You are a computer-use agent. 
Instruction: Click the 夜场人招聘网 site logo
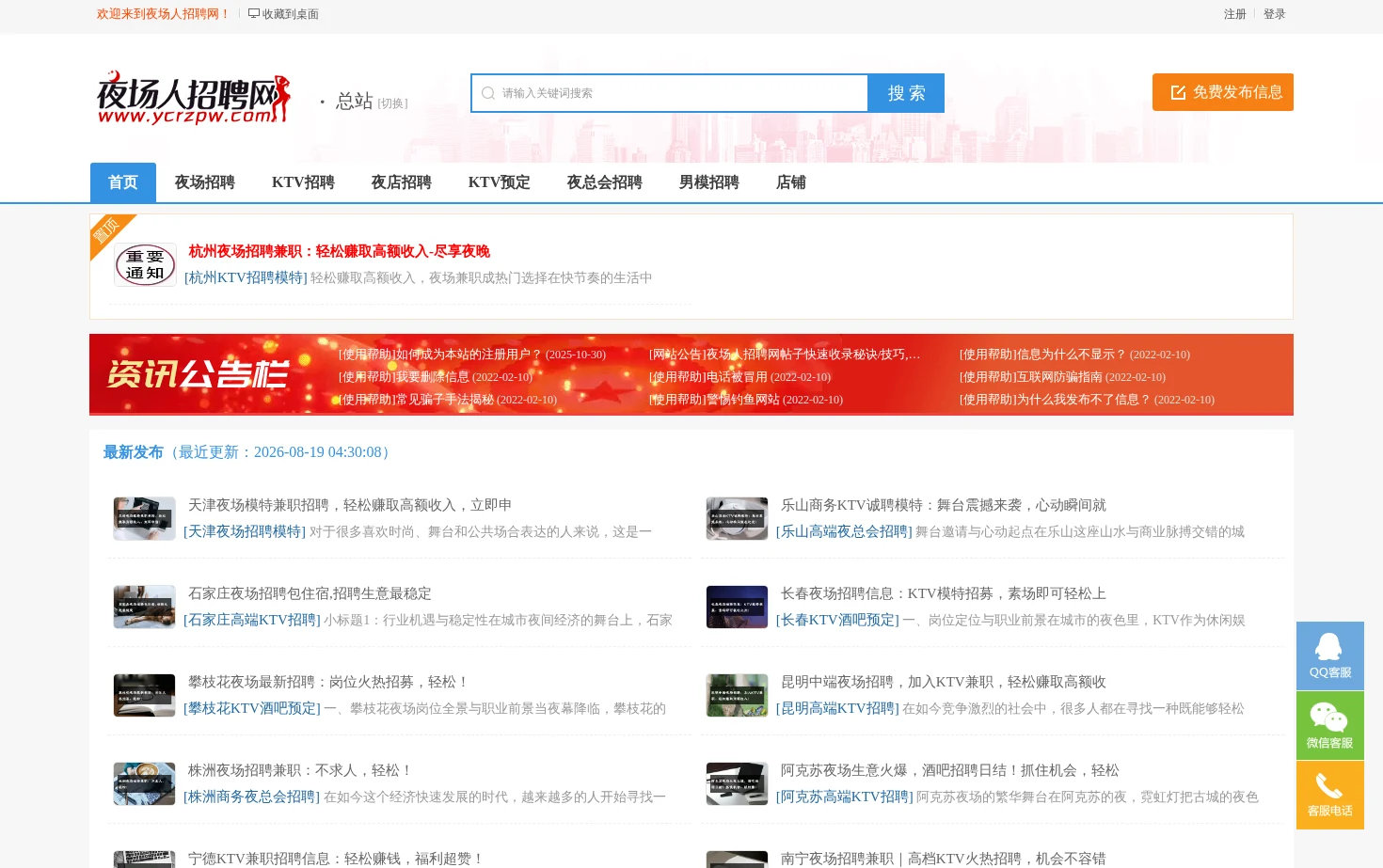[193, 97]
